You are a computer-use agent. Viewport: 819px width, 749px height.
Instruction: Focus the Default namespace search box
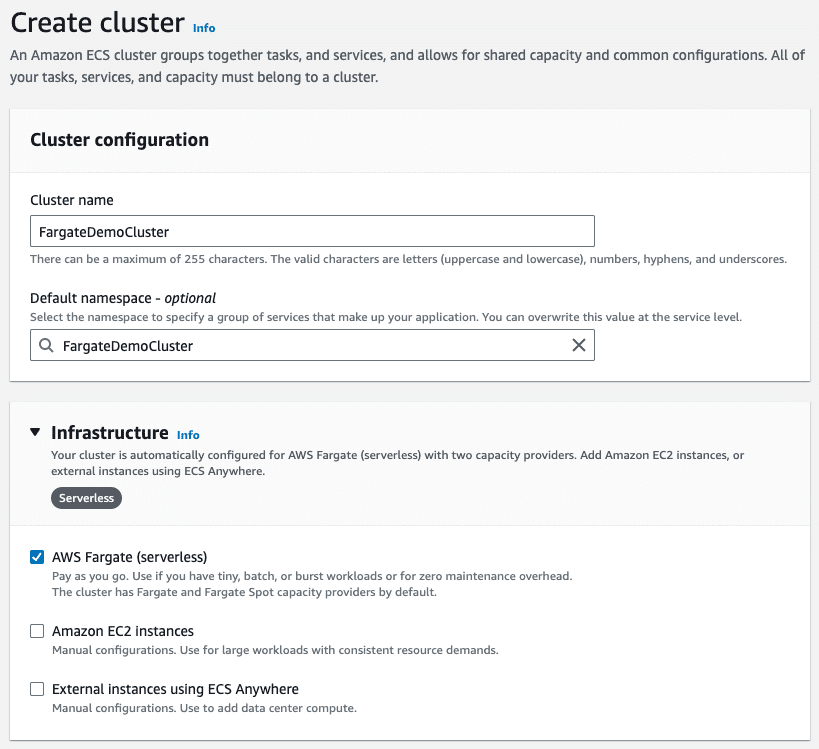(310, 344)
